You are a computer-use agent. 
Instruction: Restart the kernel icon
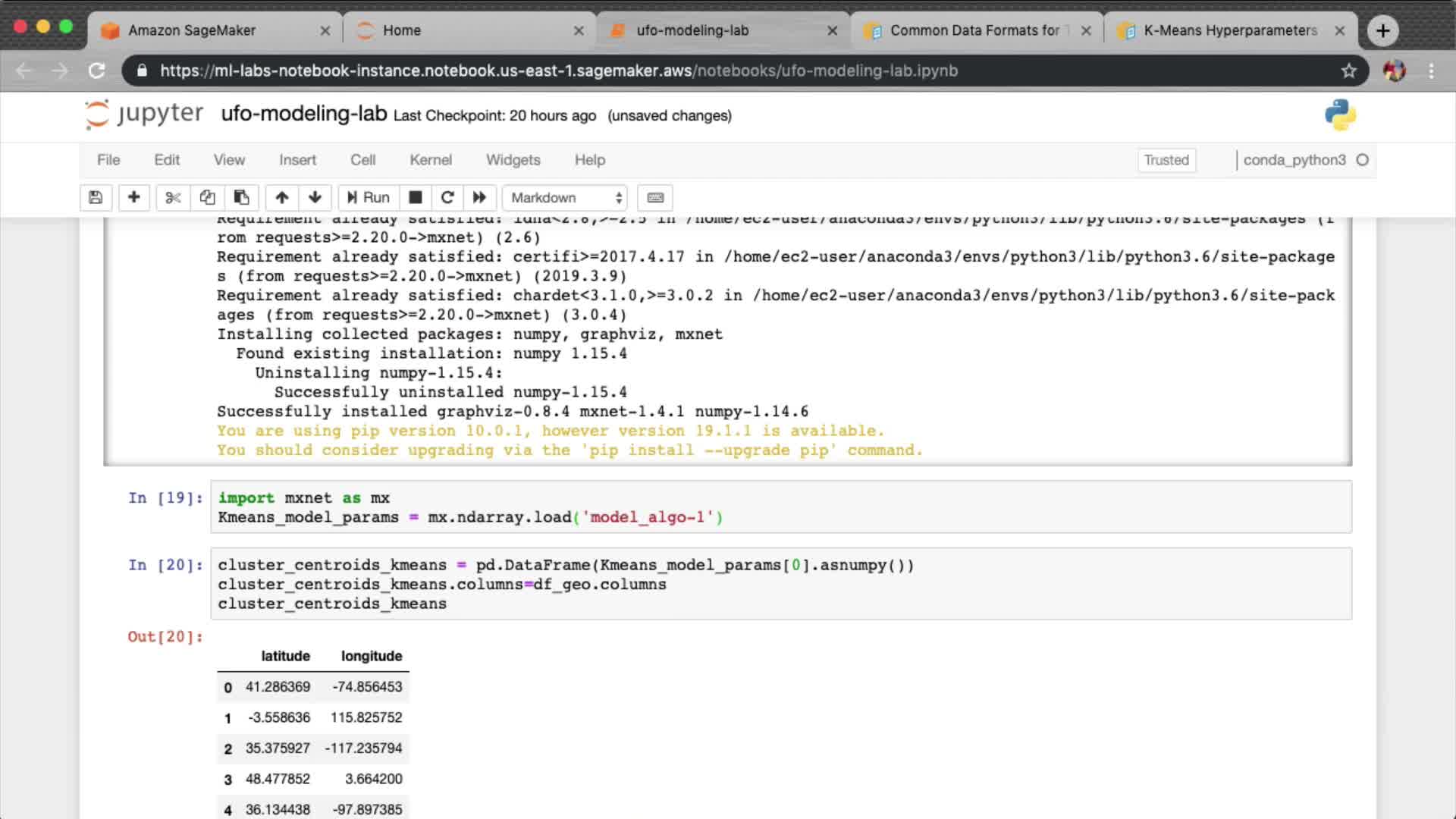click(447, 198)
